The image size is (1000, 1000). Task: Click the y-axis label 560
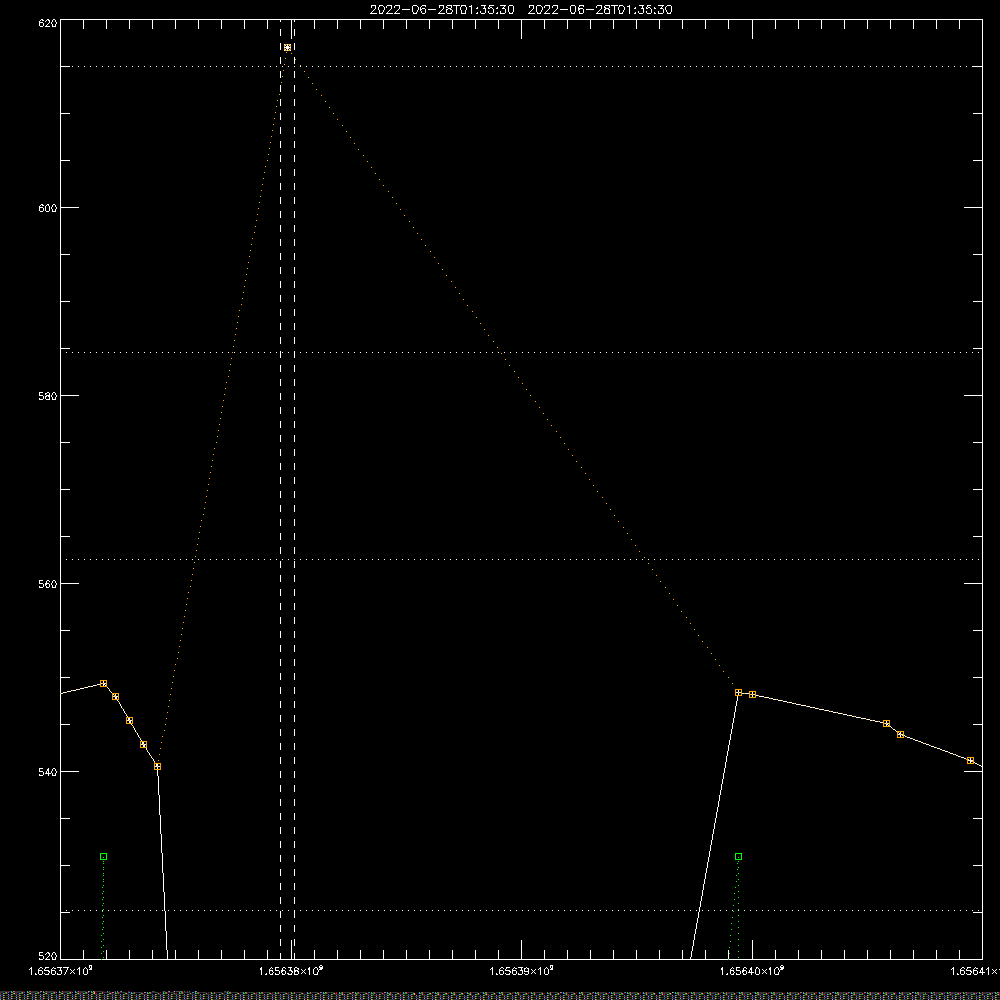(48, 584)
